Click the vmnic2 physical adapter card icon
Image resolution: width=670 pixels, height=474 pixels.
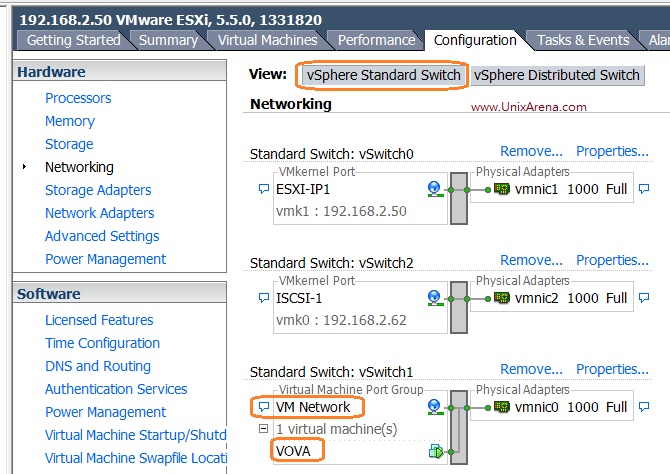(502, 297)
